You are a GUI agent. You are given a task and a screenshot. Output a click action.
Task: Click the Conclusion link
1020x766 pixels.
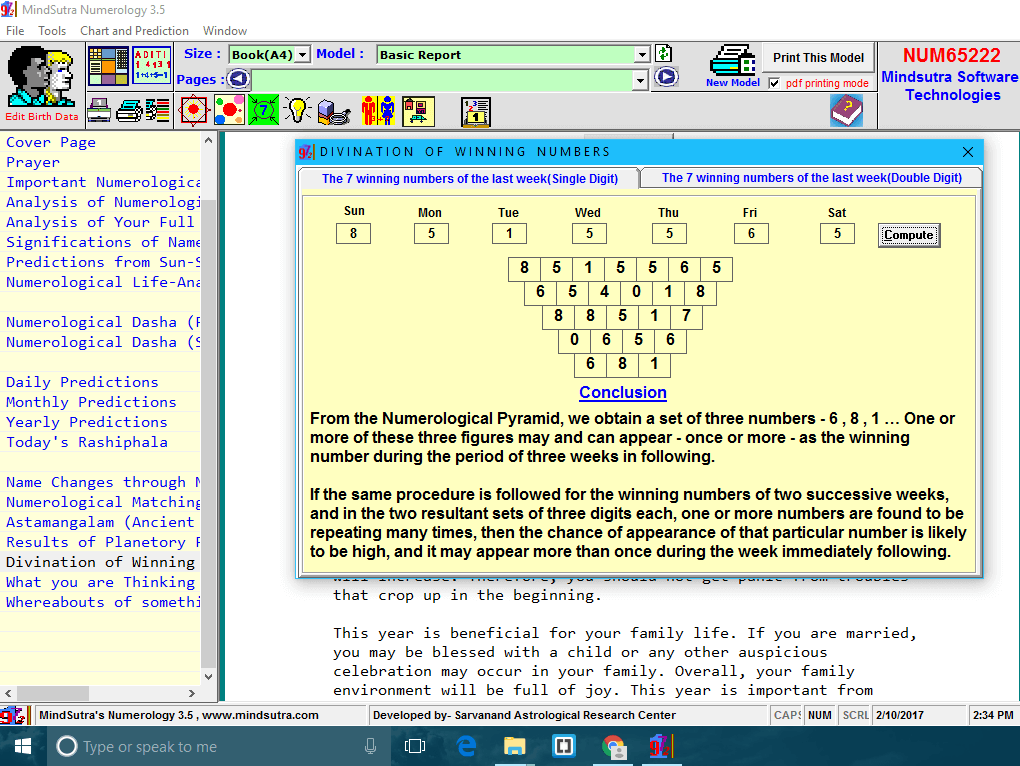click(623, 392)
